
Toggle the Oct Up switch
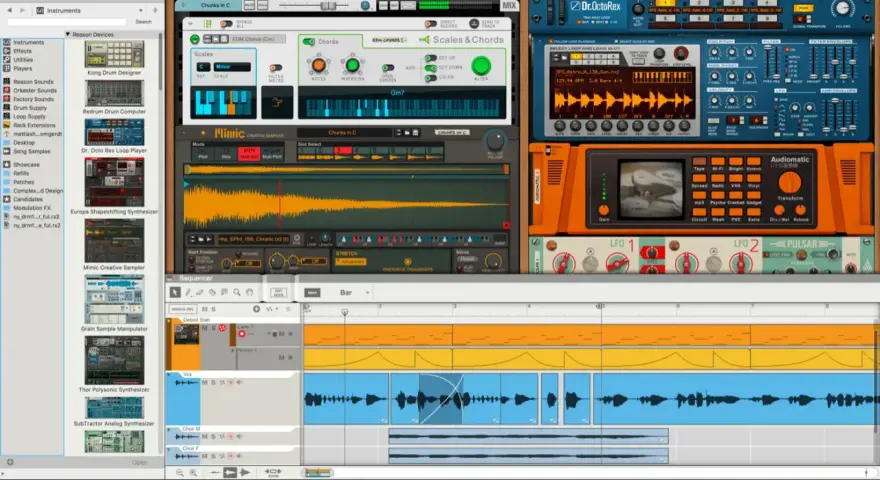click(x=430, y=58)
